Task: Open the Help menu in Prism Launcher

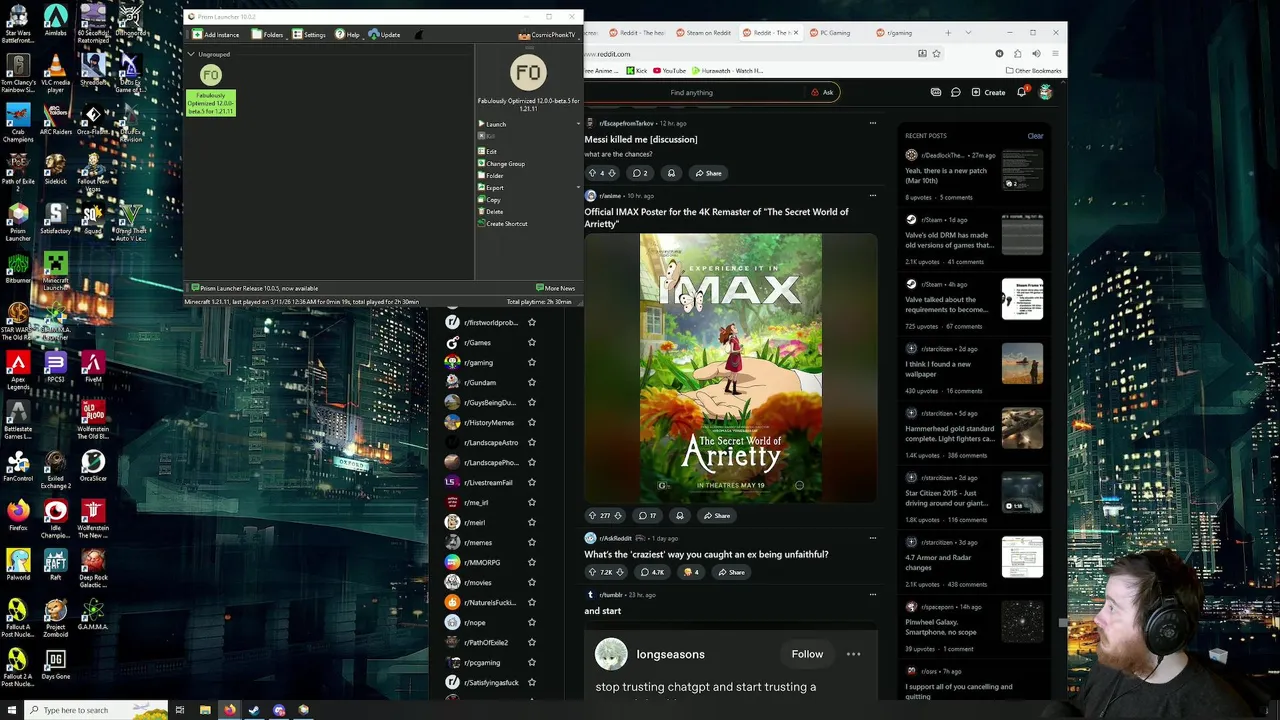Action: 347,35
